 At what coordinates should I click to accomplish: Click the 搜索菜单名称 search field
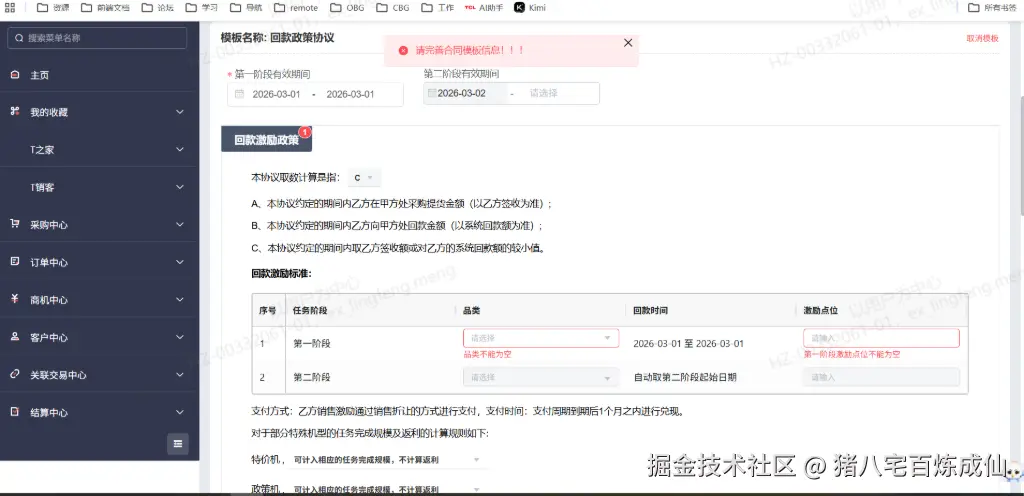97,38
